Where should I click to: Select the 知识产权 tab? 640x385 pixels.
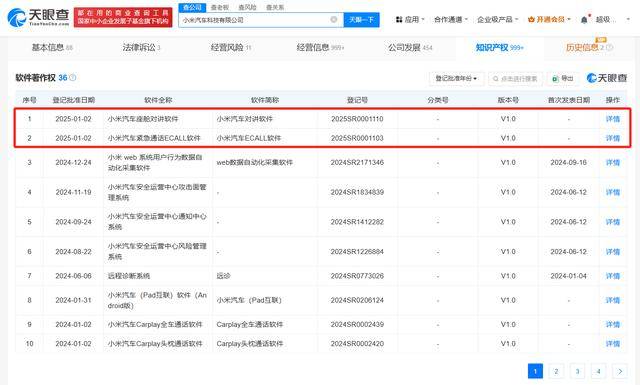click(499, 47)
